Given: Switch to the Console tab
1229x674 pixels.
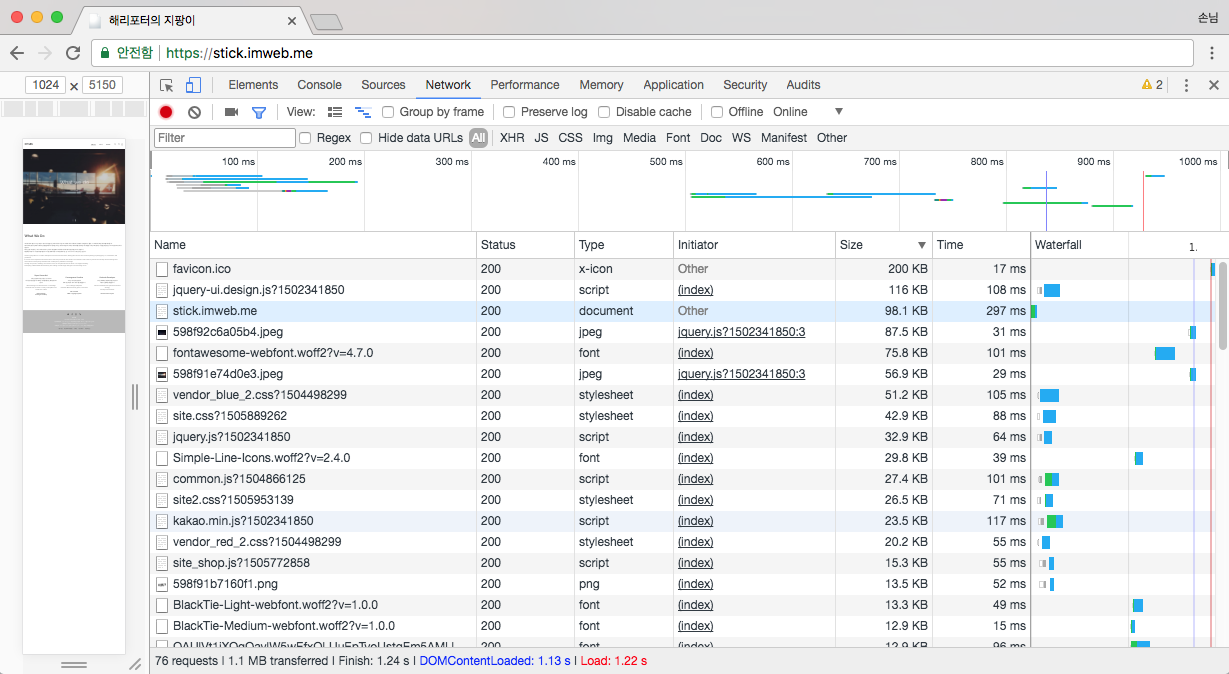Looking at the screenshot, I should pyautogui.click(x=319, y=85).
